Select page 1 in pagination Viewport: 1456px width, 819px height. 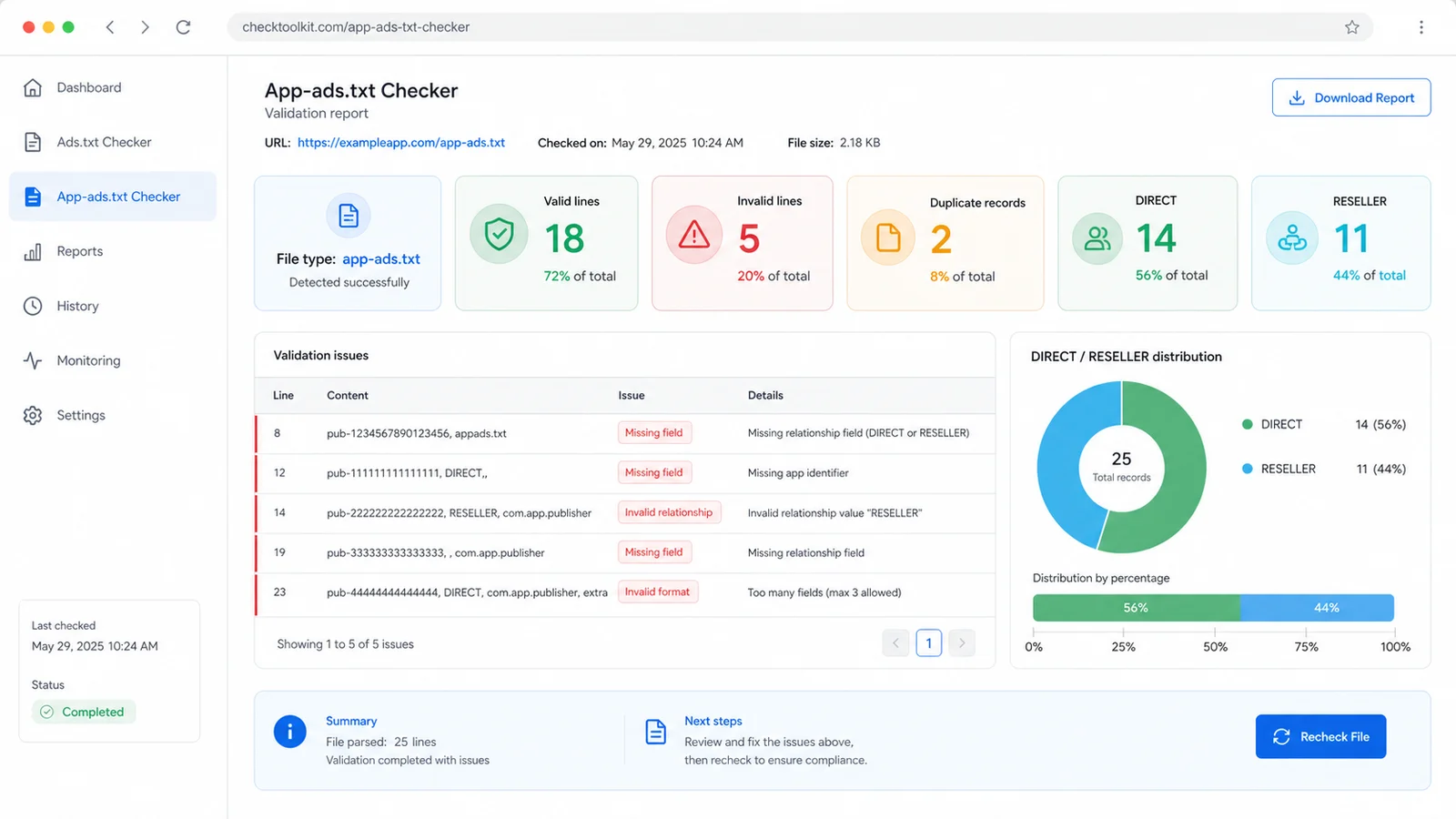click(928, 643)
